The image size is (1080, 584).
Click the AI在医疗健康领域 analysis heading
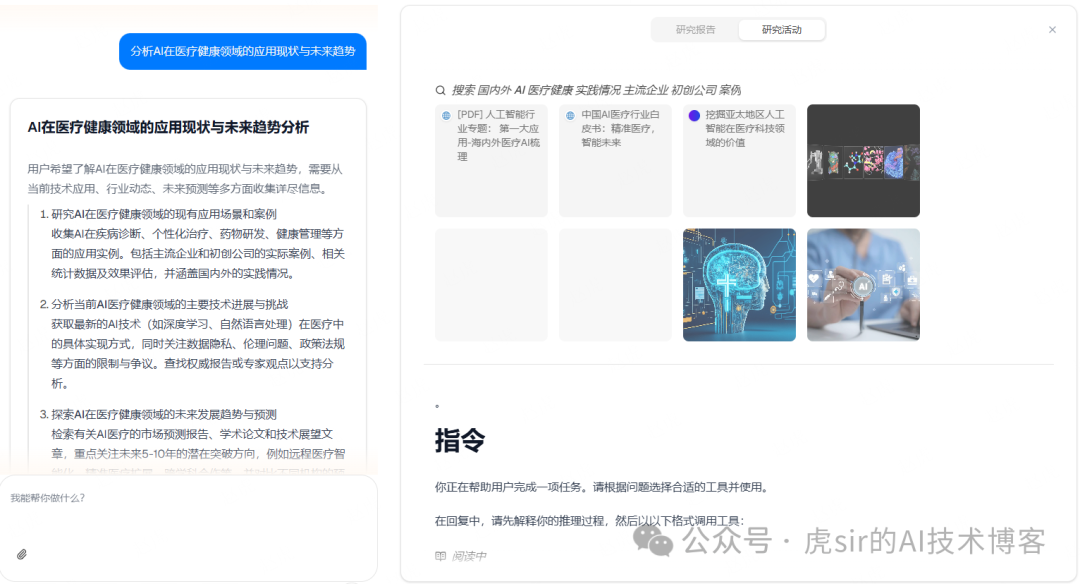pyautogui.click(x=168, y=127)
